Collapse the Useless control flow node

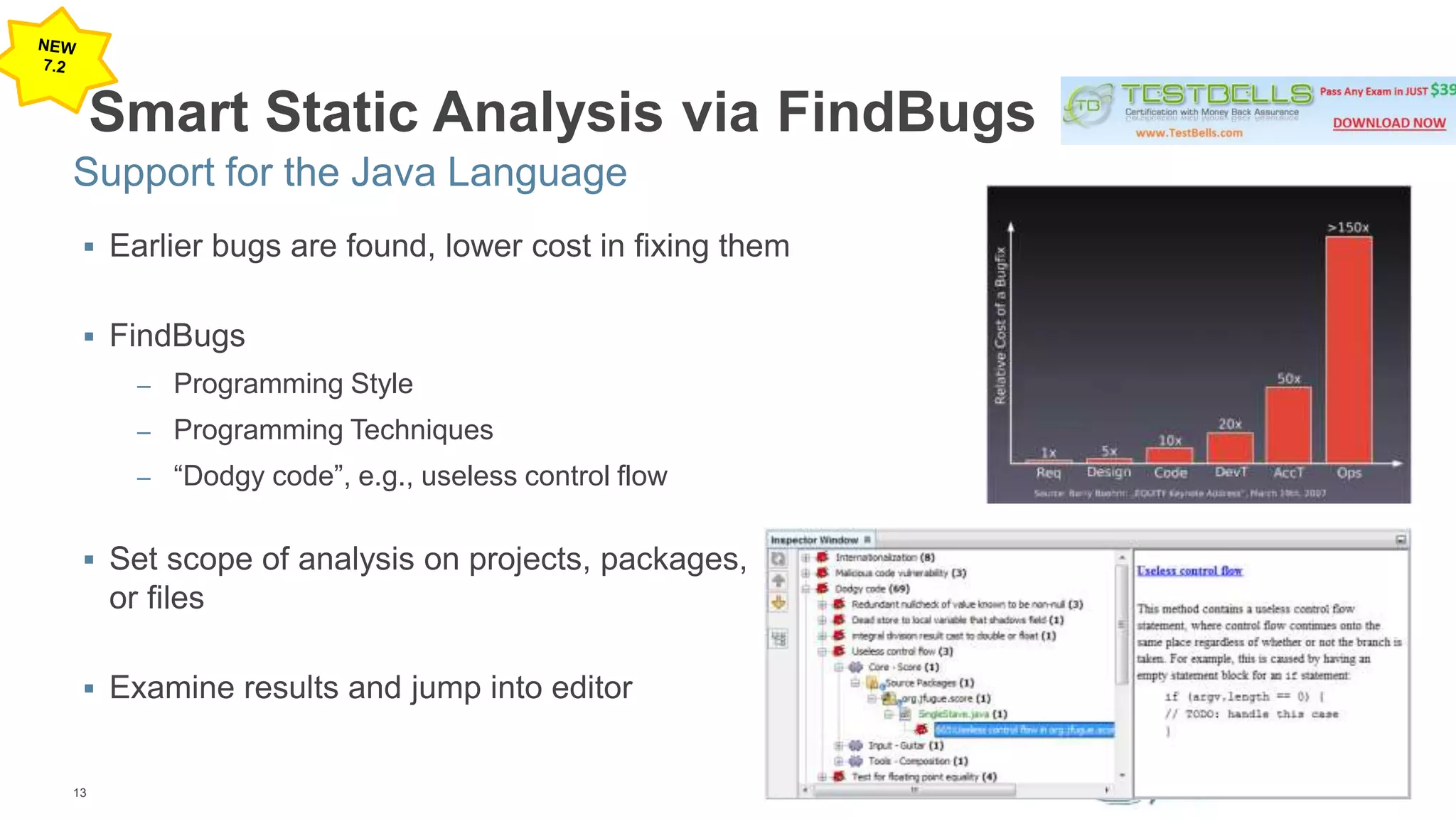click(821, 651)
